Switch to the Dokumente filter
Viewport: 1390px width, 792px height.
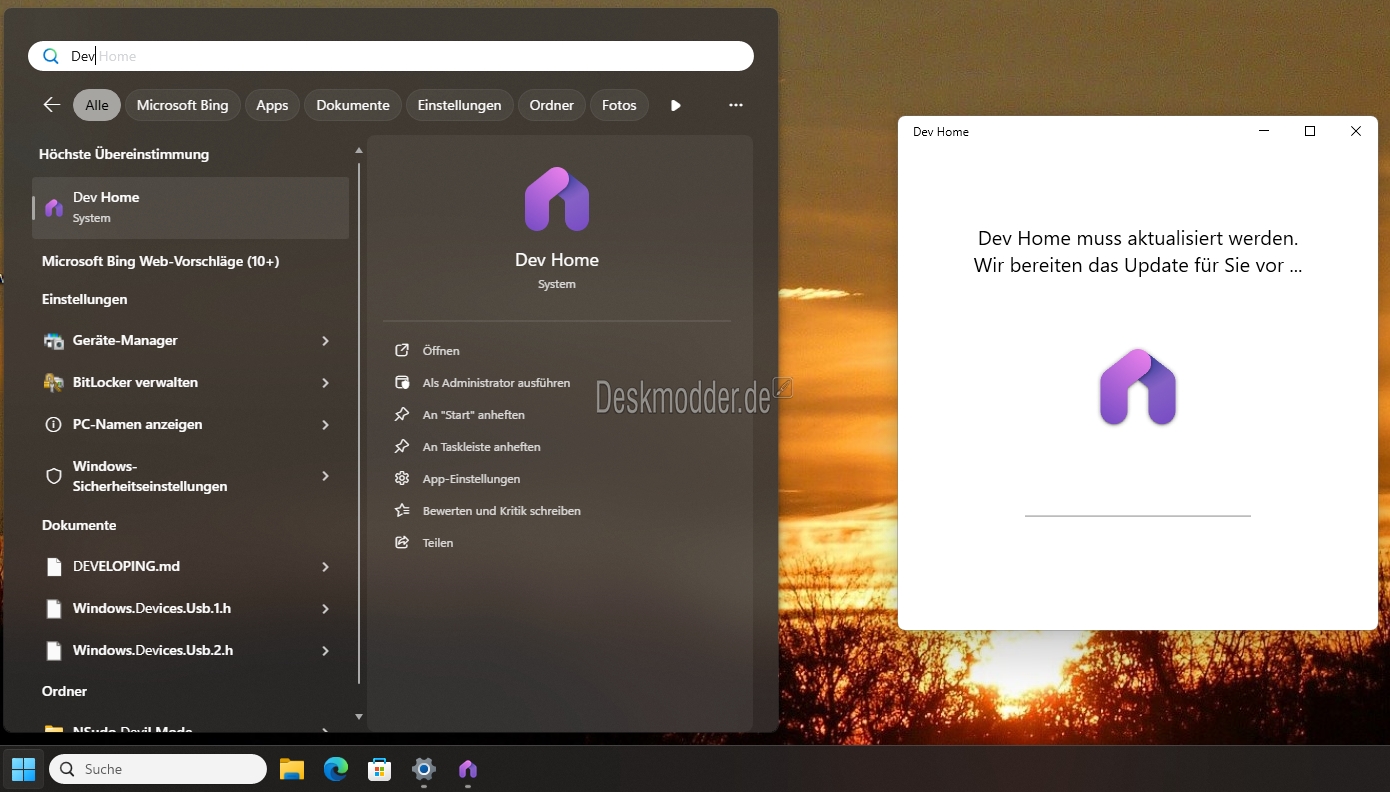click(353, 105)
